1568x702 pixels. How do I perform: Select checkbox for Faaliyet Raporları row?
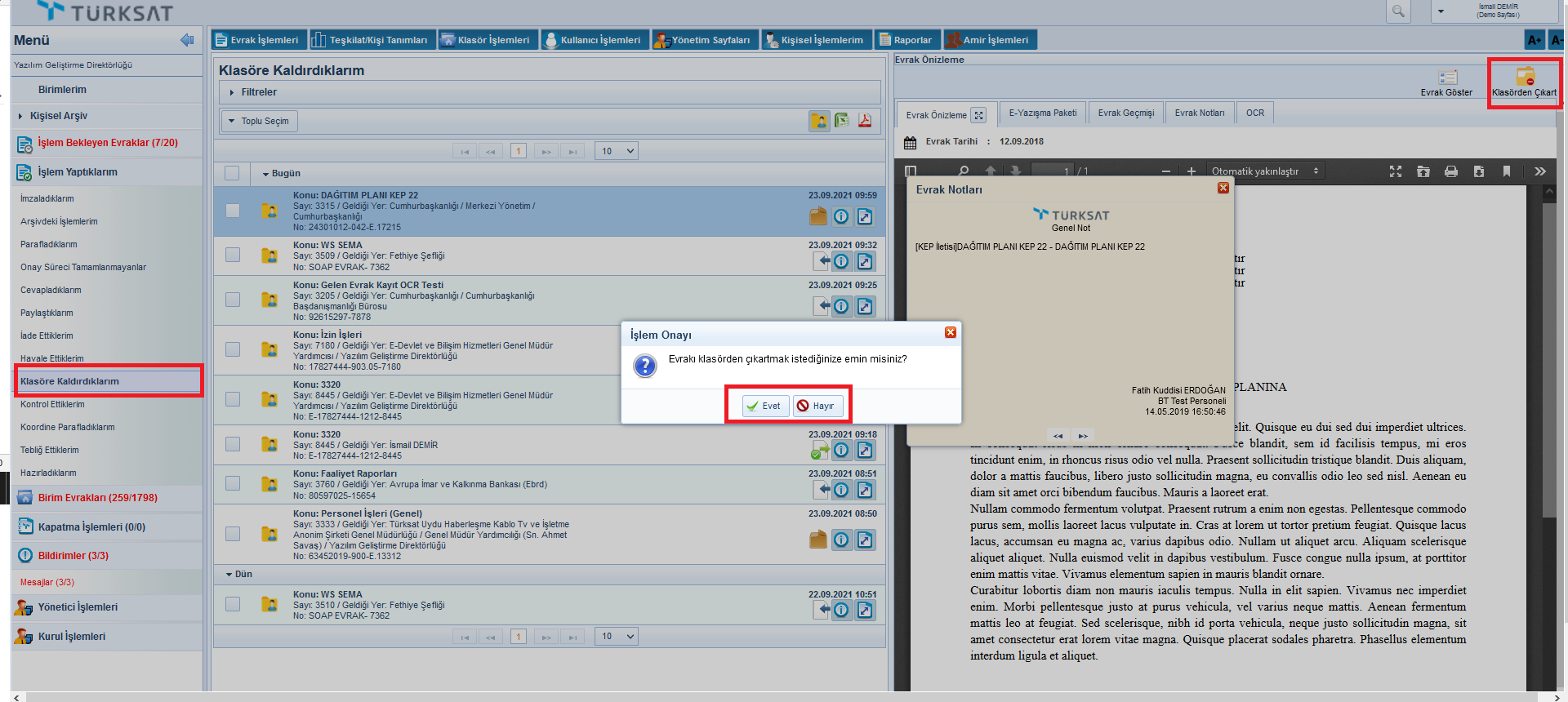[233, 483]
